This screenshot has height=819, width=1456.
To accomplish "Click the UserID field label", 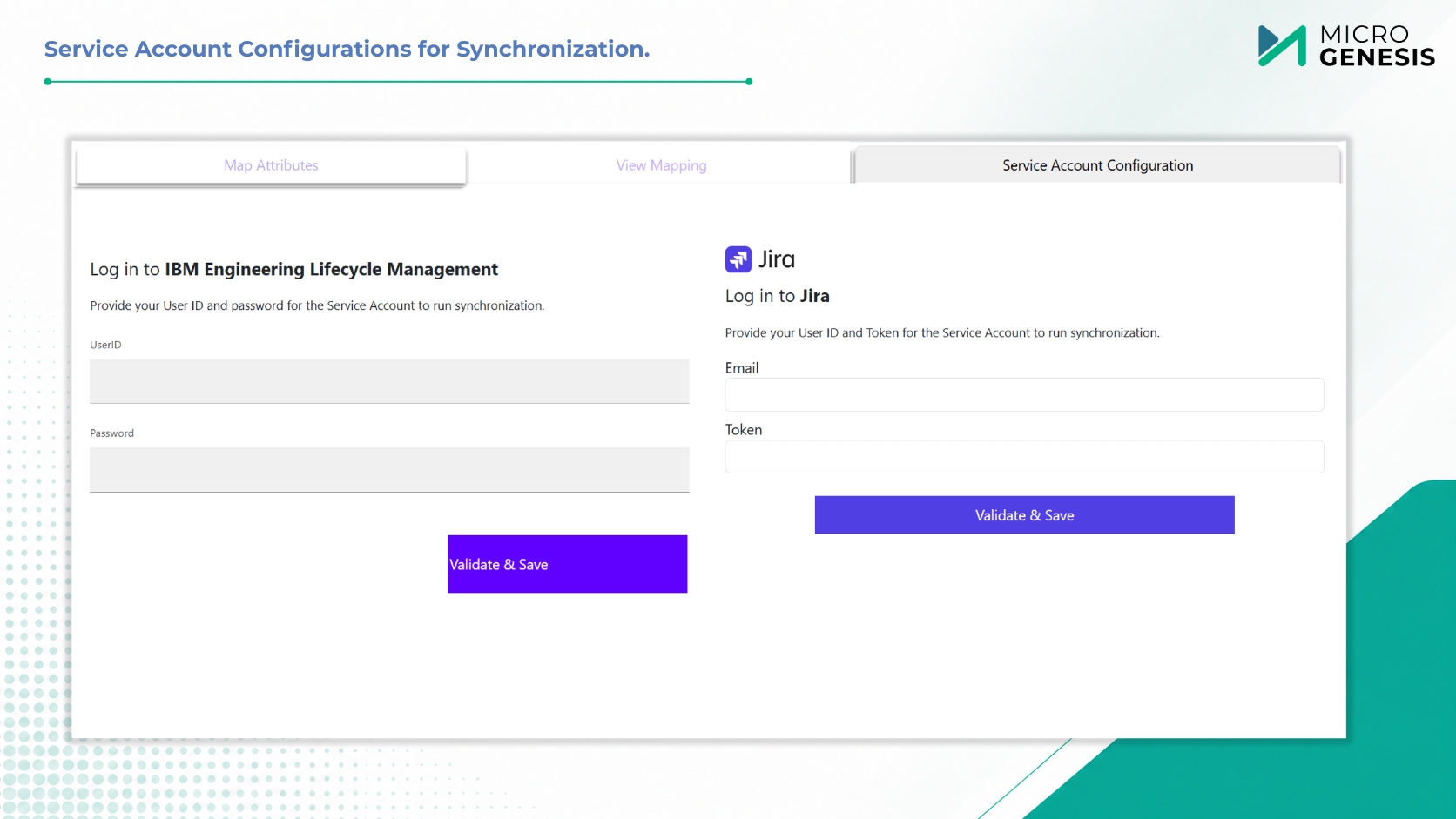I will pyautogui.click(x=105, y=345).
